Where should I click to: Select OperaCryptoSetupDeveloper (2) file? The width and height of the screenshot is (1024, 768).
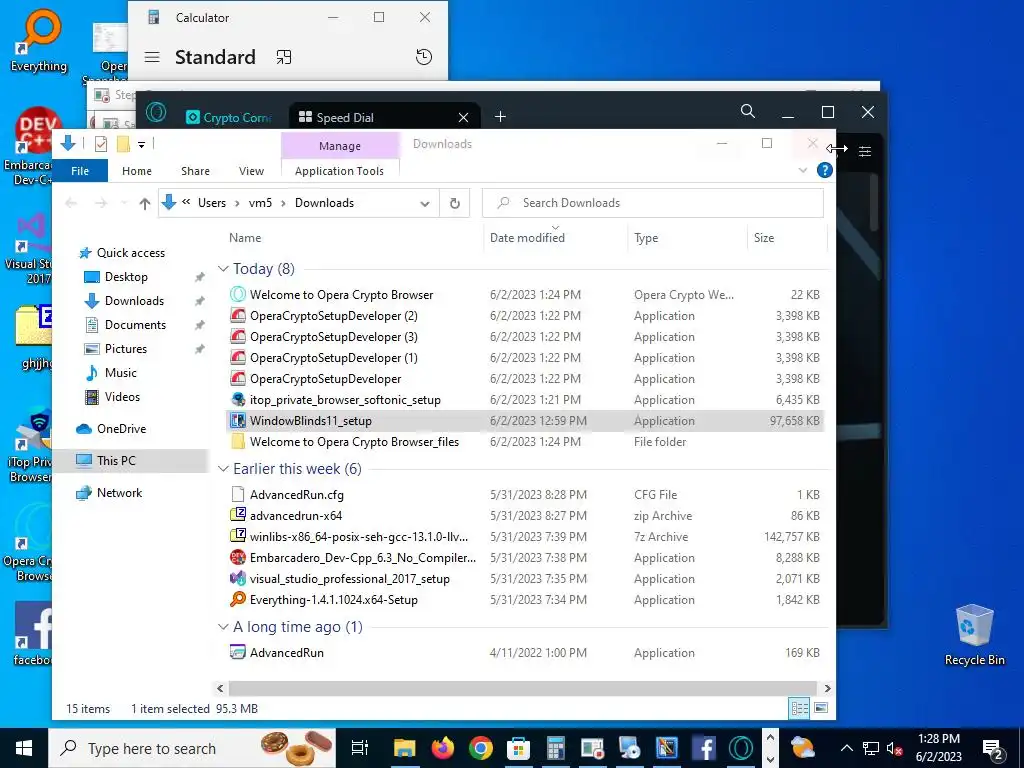[x=334, y=315]
